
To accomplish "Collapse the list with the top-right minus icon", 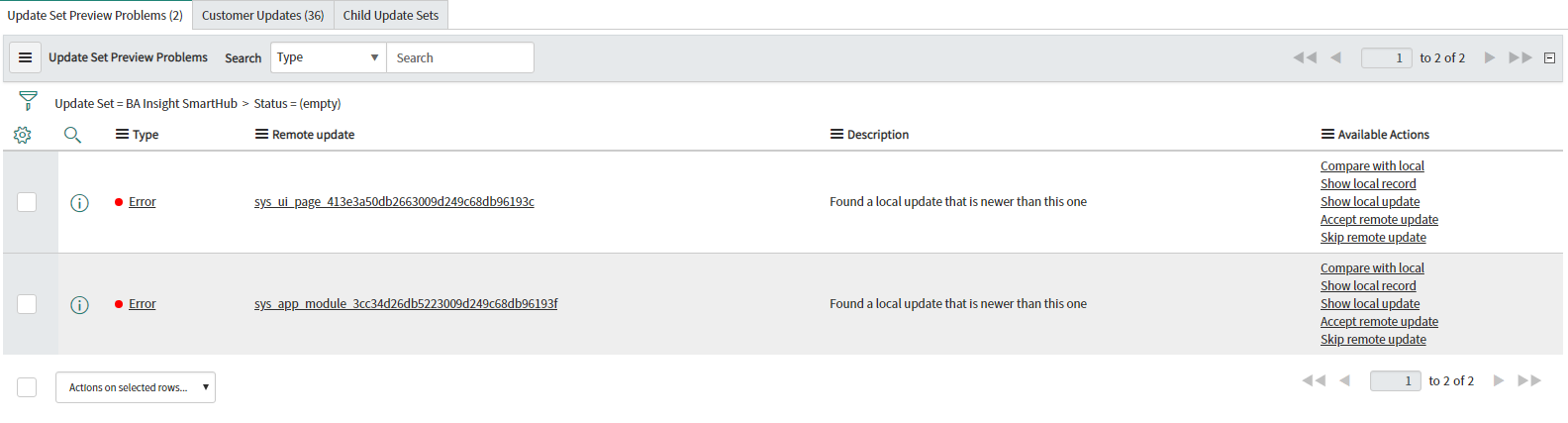I will [1550, 57].
